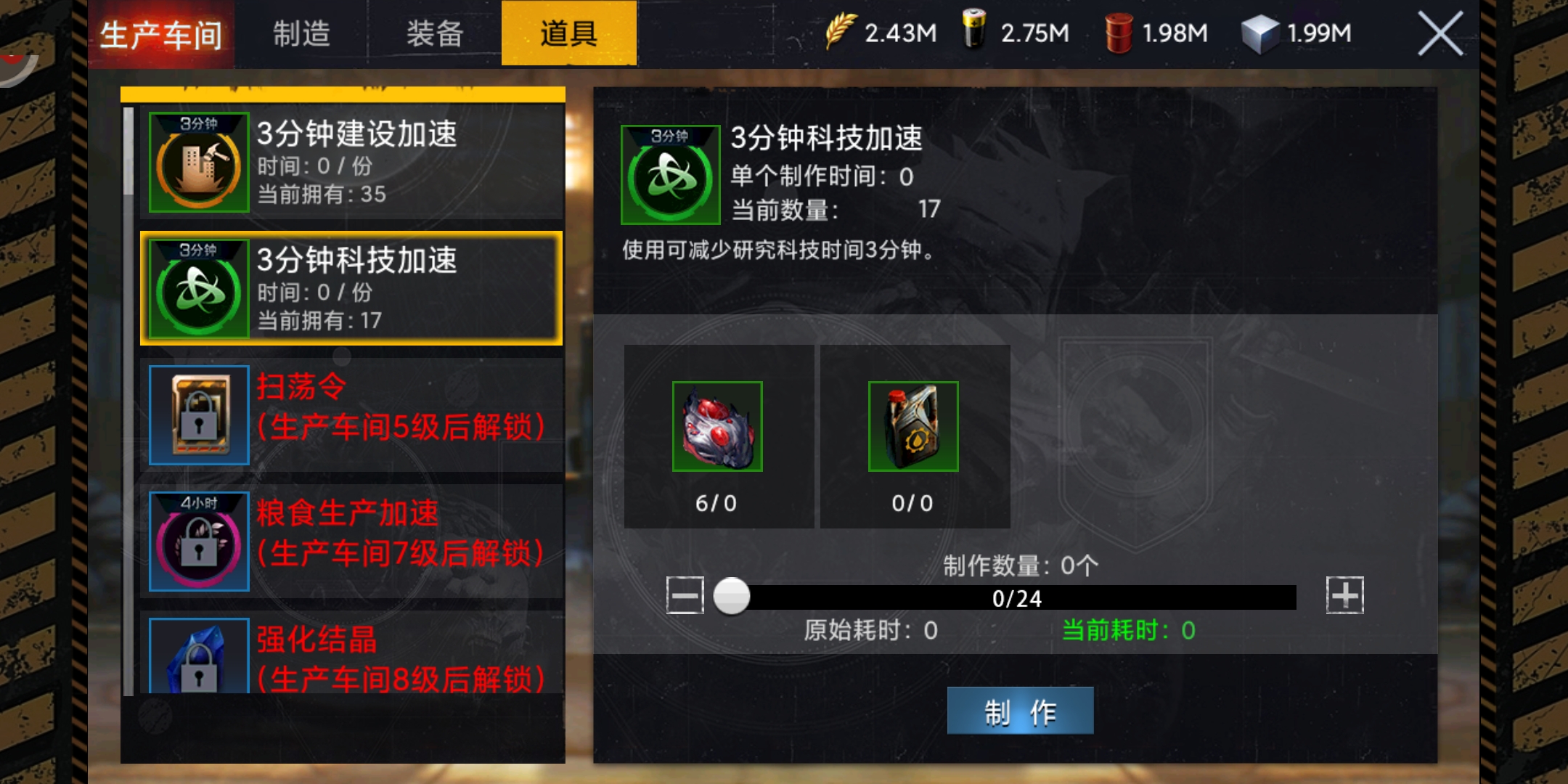Click the oil canister material icon
Image resolution: width=1568 pixels, height=784 pixels.
tap(913, 426)
